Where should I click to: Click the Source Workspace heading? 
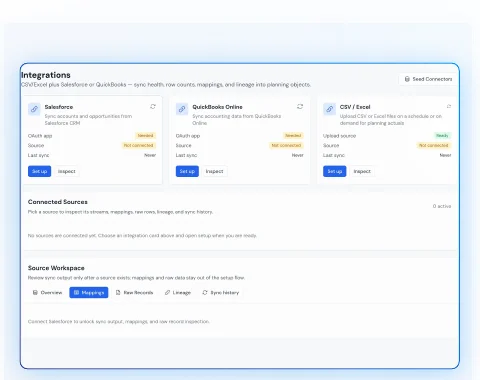tap(56, 268)
